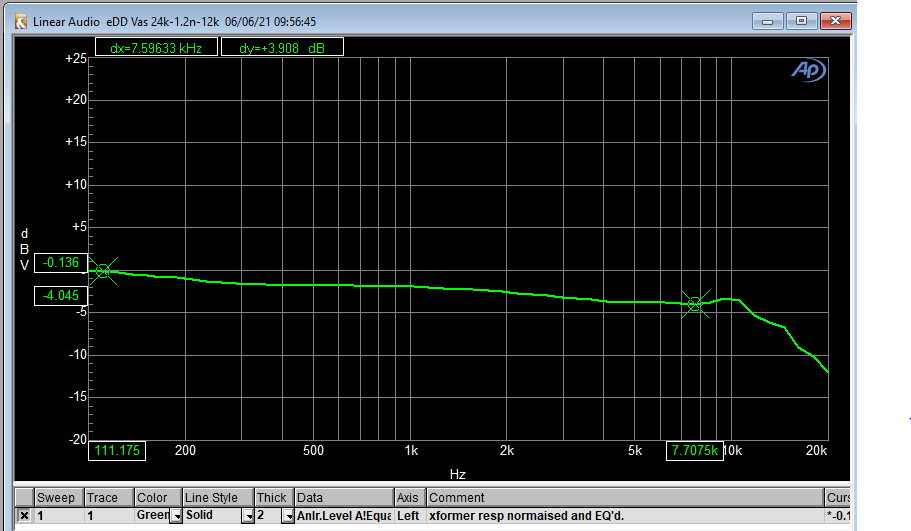Click the xformer resp normaised comment cell

click(x=625, y=515)
